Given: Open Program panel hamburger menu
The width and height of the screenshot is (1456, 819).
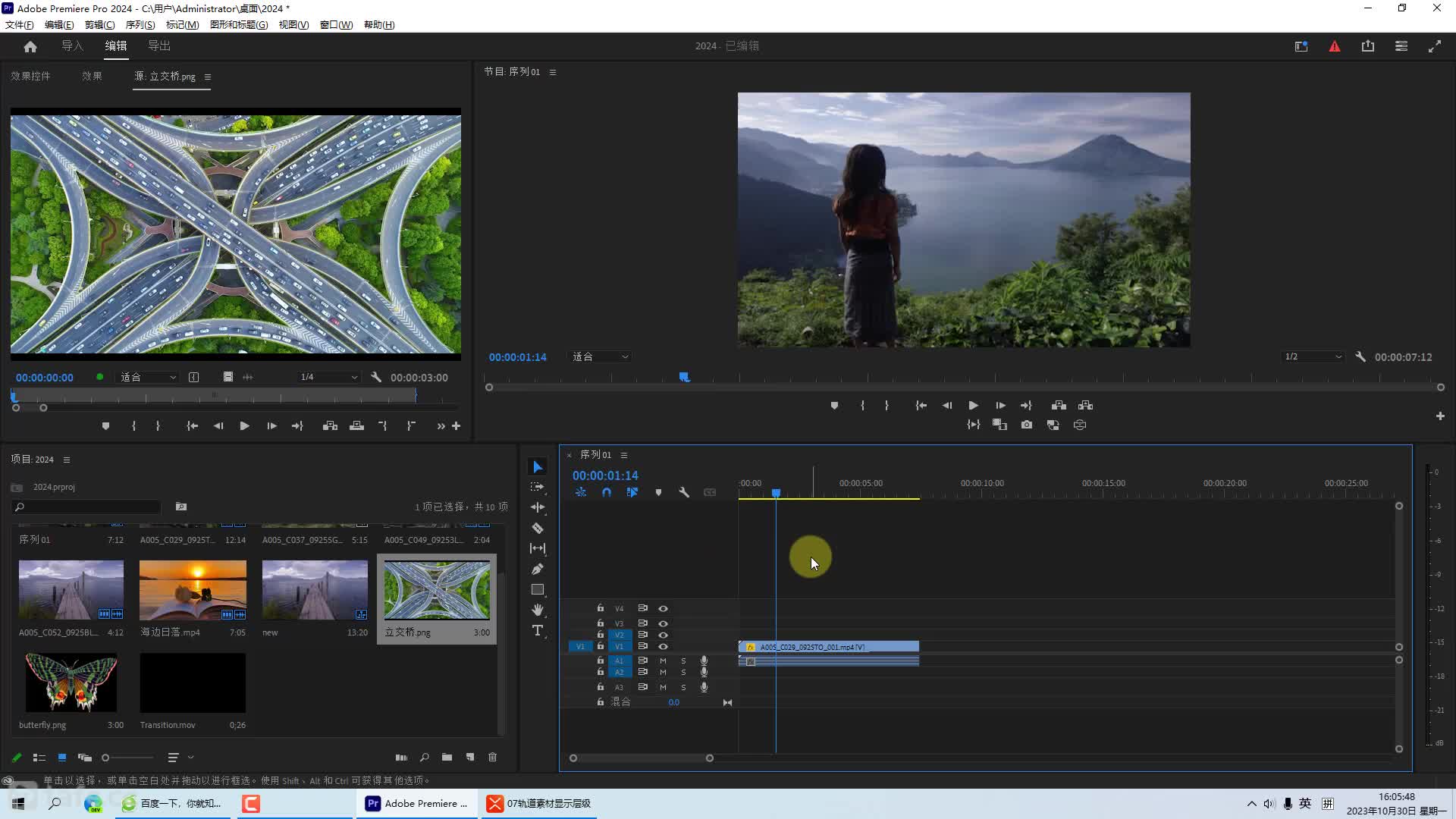Looking at the screenshot, I should [x=553, y=72].
